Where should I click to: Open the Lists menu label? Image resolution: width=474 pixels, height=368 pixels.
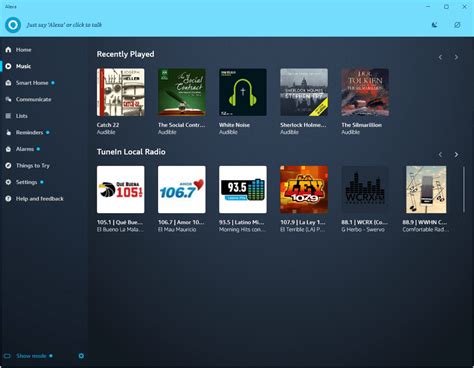point(22,116)
